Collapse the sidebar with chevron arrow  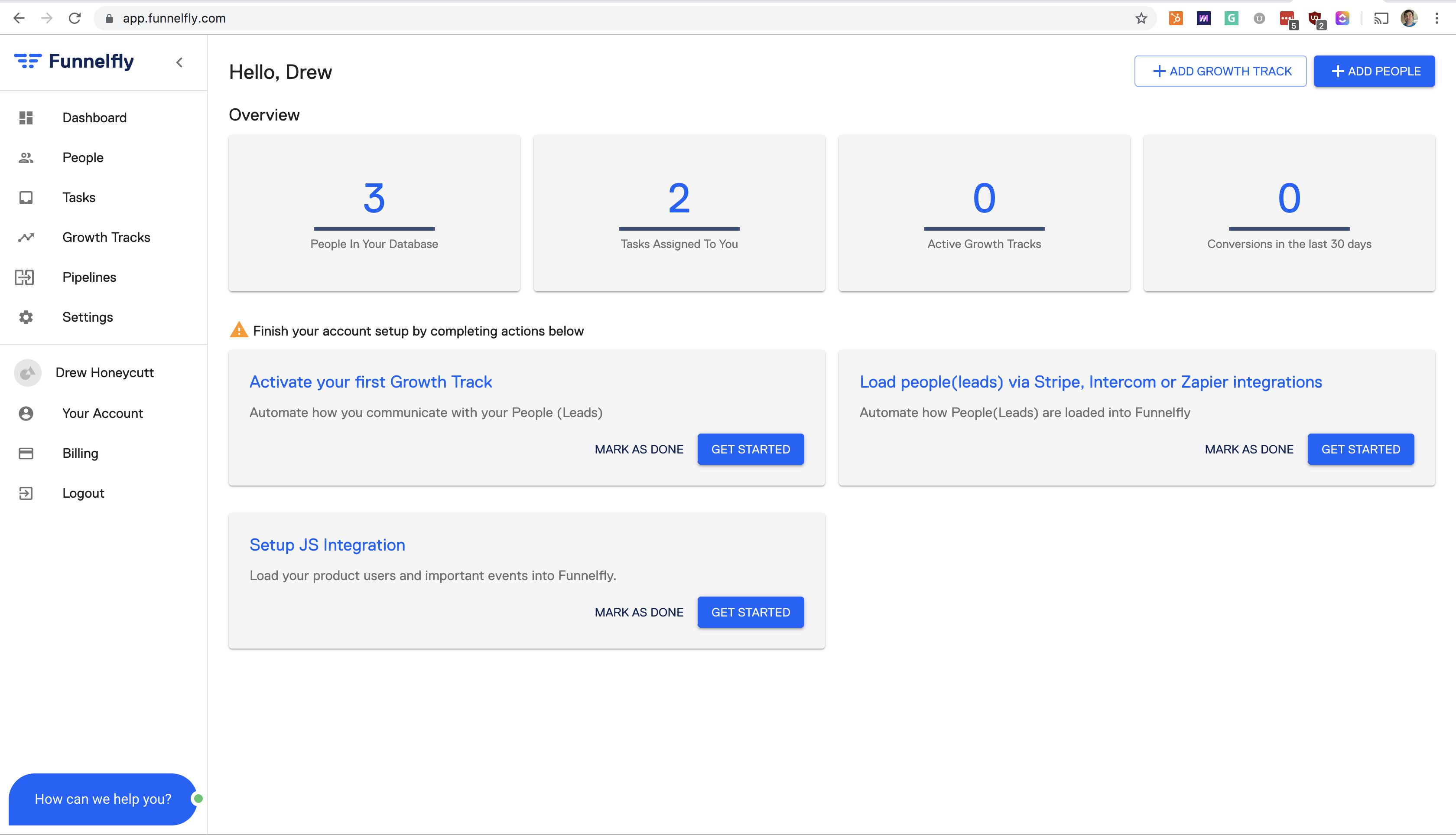point(179,62)
